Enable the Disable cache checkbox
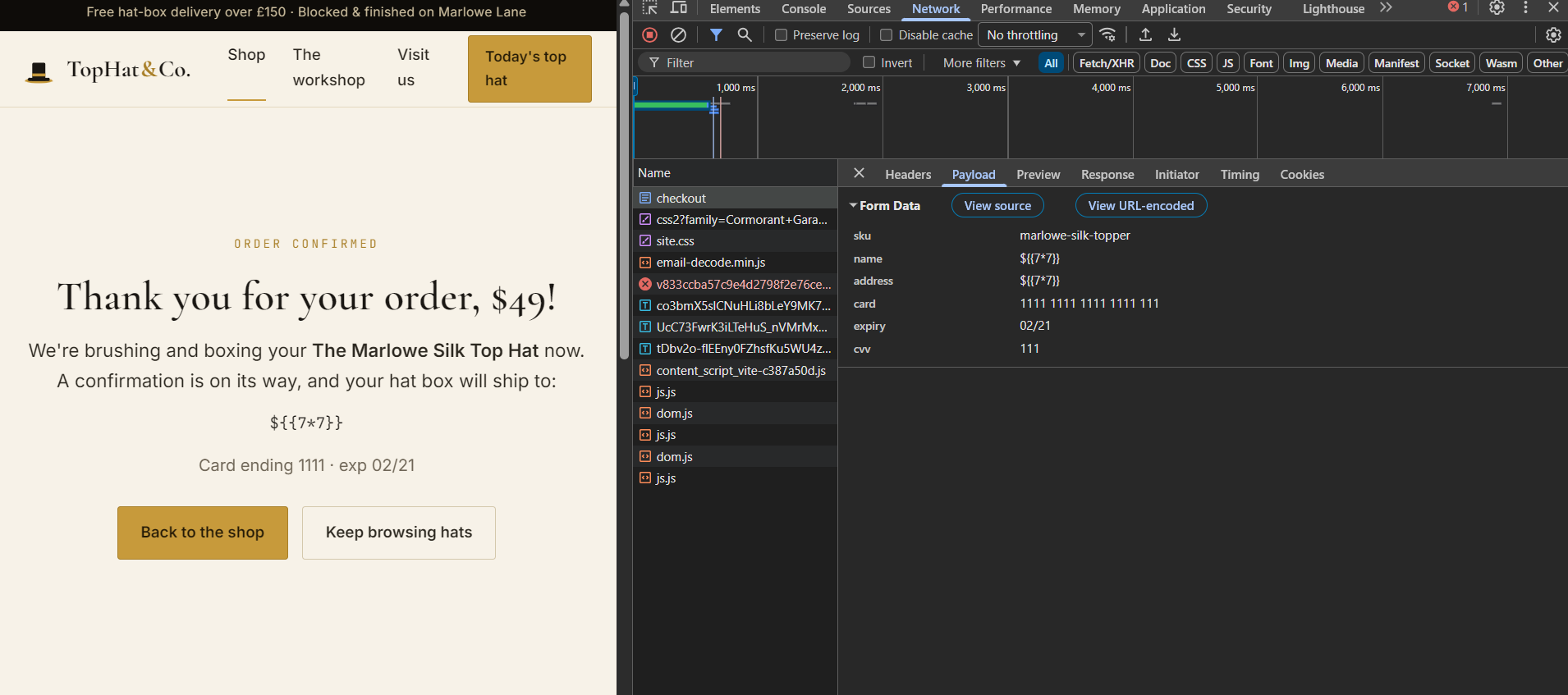This screenshot has width=1568, height=695. click(886, 35)
